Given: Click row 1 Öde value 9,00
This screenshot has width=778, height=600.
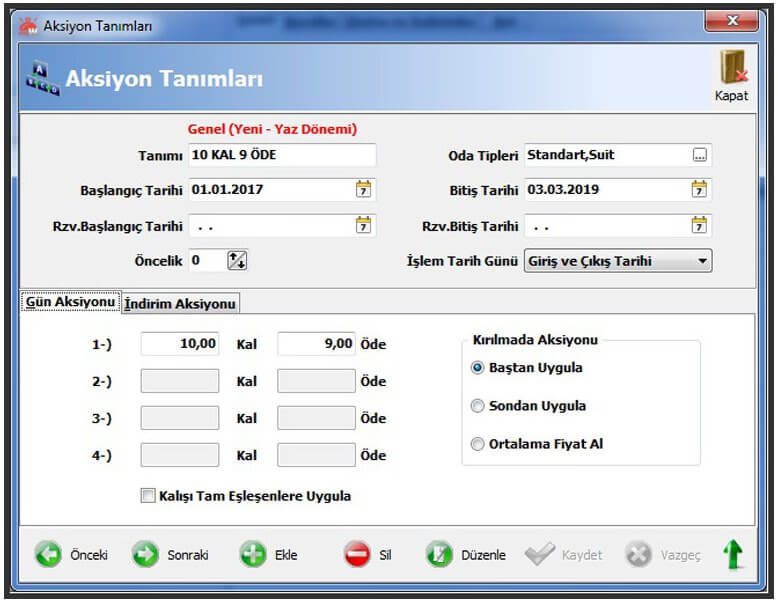Looking at the screenshot, I should [317, 343].
